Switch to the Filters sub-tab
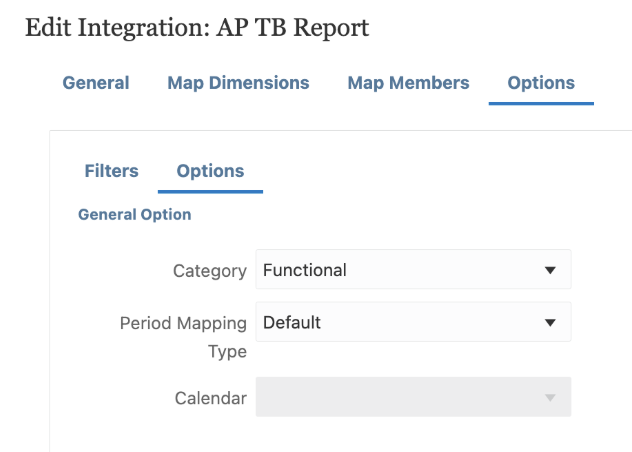This screenshot has height=452, width=632. tap(111, 171)
